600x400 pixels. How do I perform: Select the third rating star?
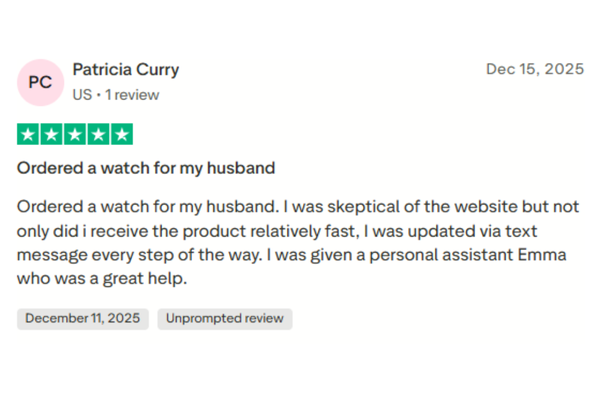pos(75,134)
